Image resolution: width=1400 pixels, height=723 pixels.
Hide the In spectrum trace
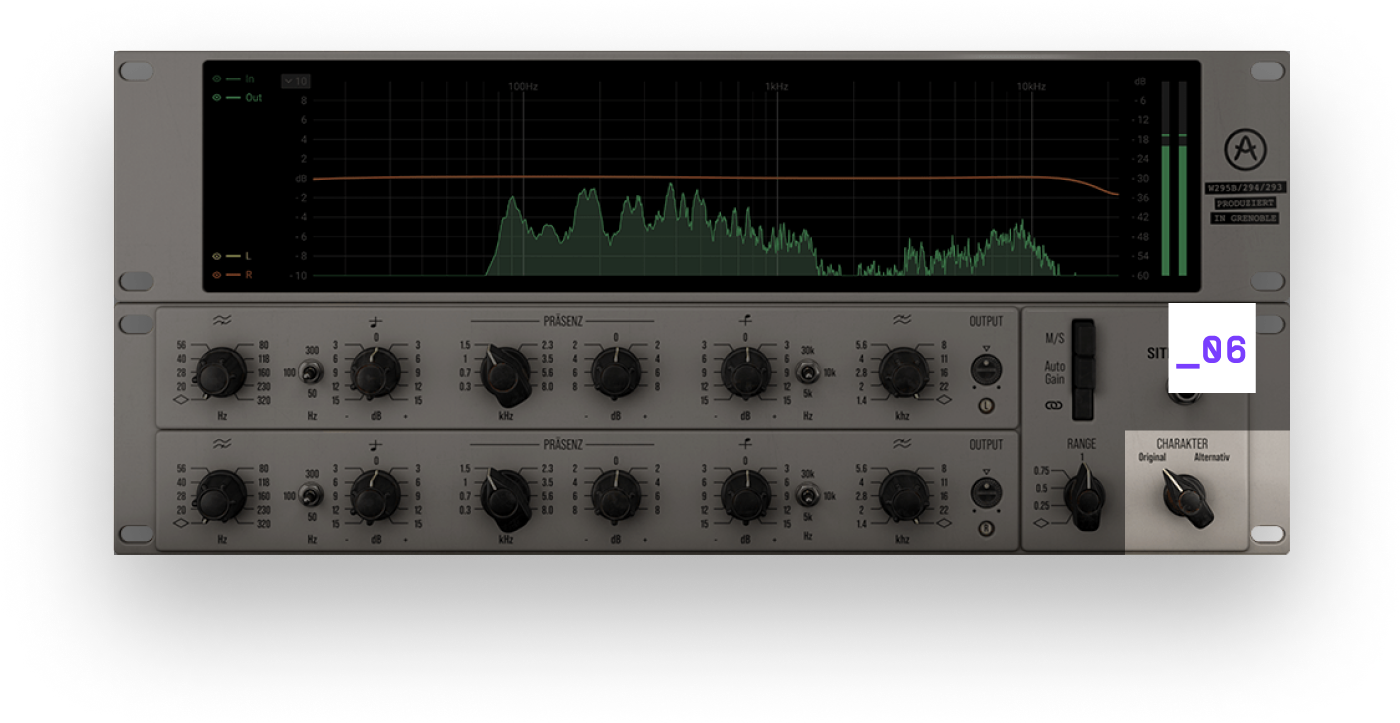(216, 79)
